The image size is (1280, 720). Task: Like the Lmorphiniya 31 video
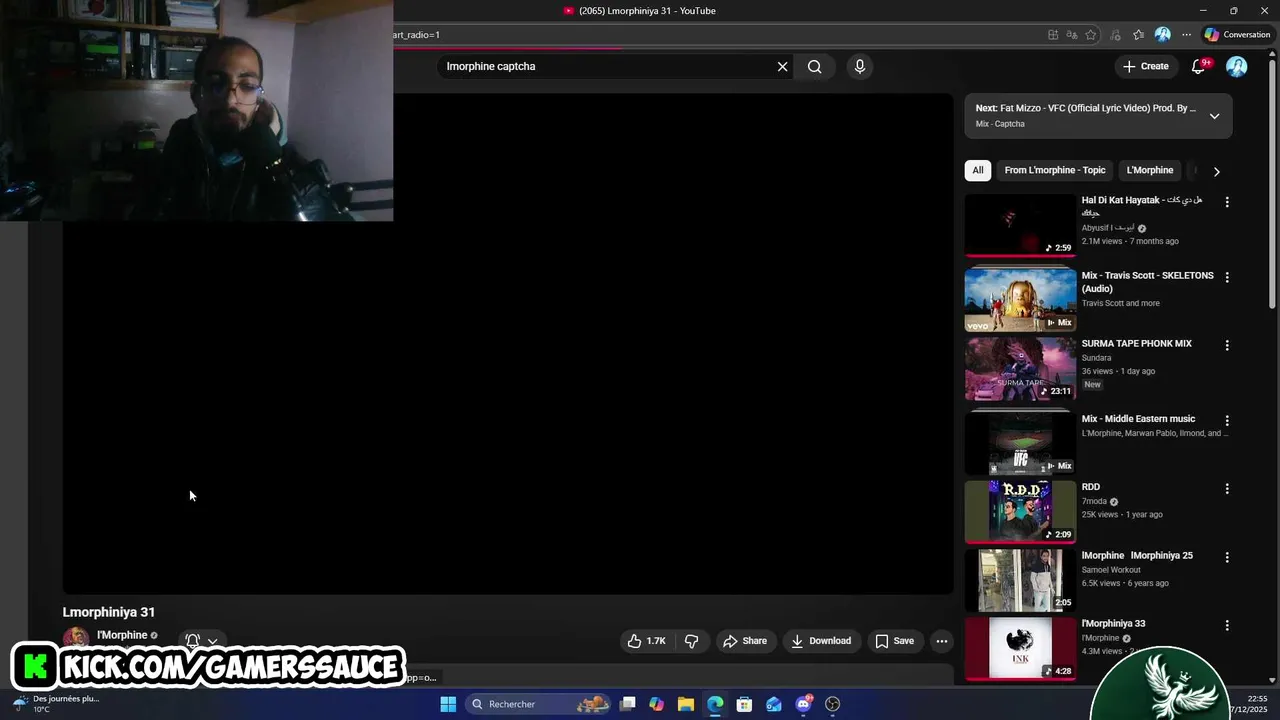(x=646, y=641)
